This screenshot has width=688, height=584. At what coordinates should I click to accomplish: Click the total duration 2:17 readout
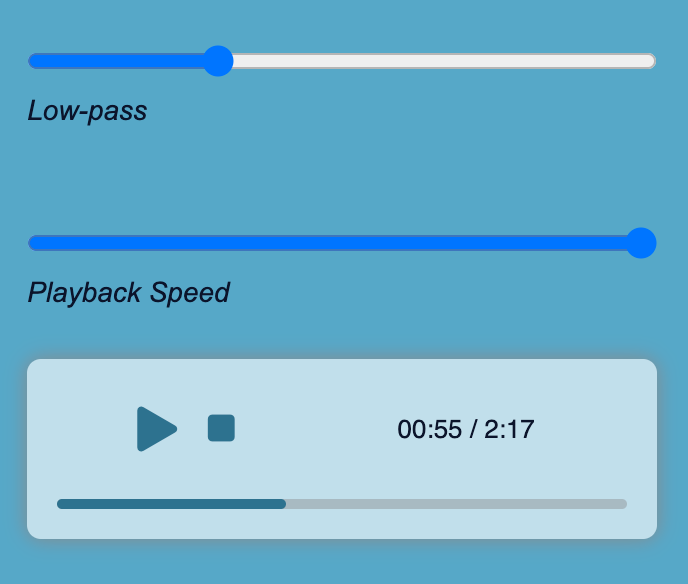tap(509, 429)
